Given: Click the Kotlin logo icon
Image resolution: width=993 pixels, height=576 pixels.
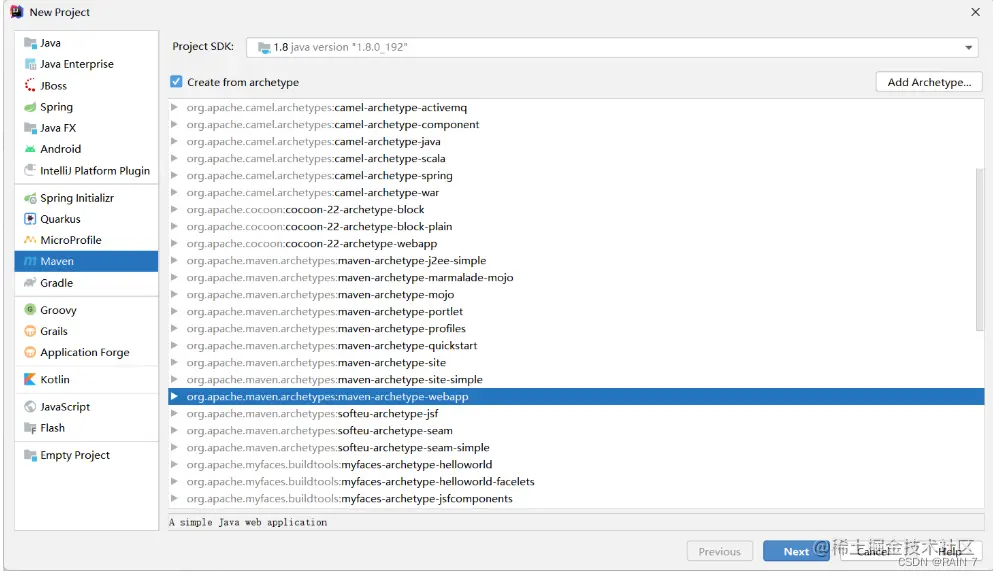Looking at the screenshot, I should [30, 379].
